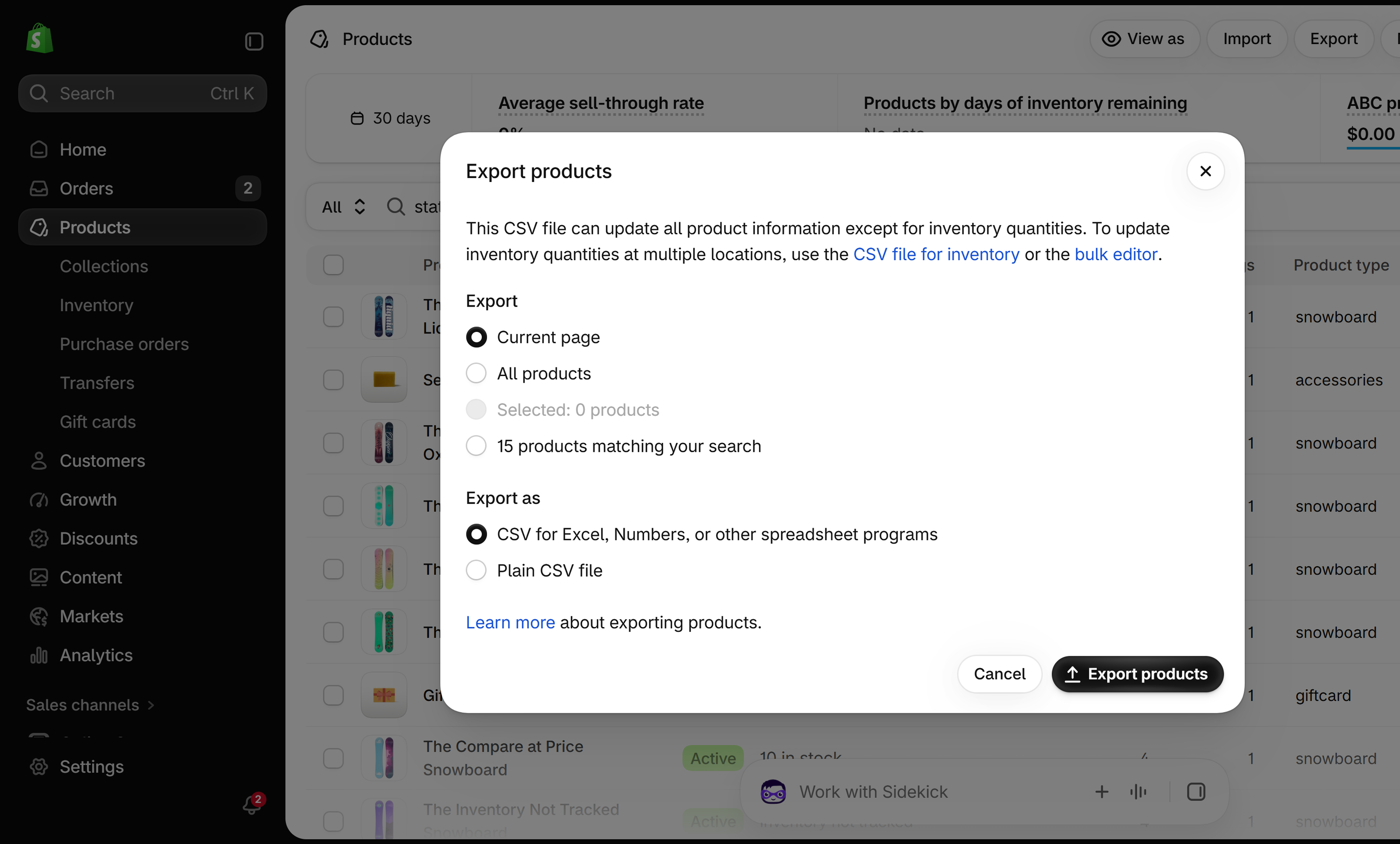Click the Export products confirm button
Image resolution: width=1400 pixels, height=844 pixels.
(x=1137, y=674)
